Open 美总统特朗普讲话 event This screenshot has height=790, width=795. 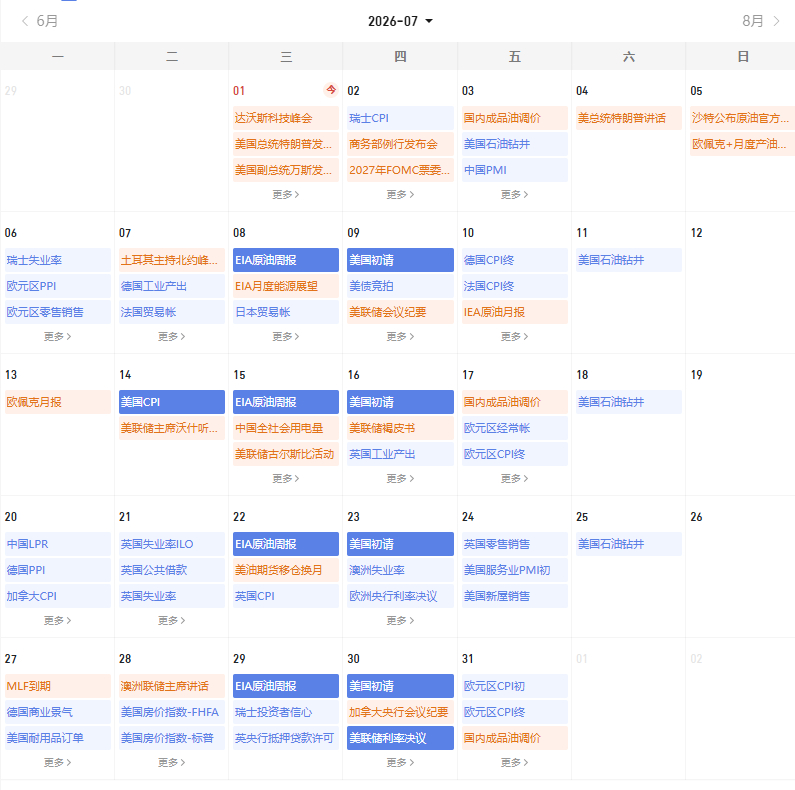(629, 118)
